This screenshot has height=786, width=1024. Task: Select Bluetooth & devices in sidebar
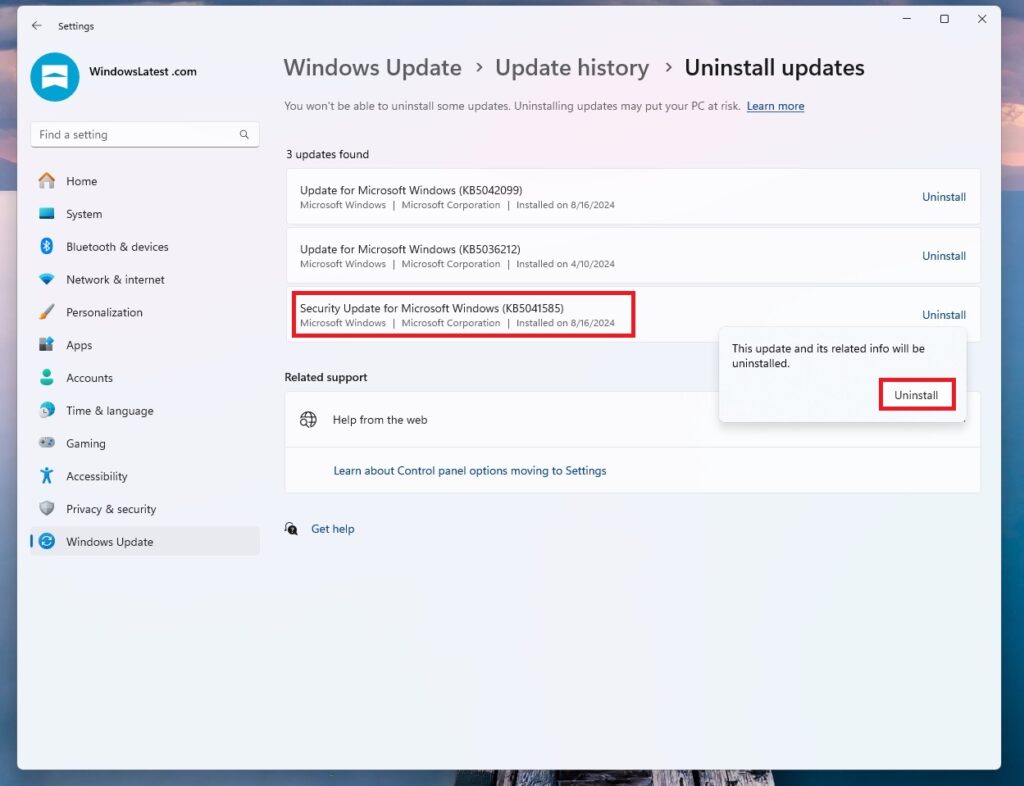pos(118,246)
